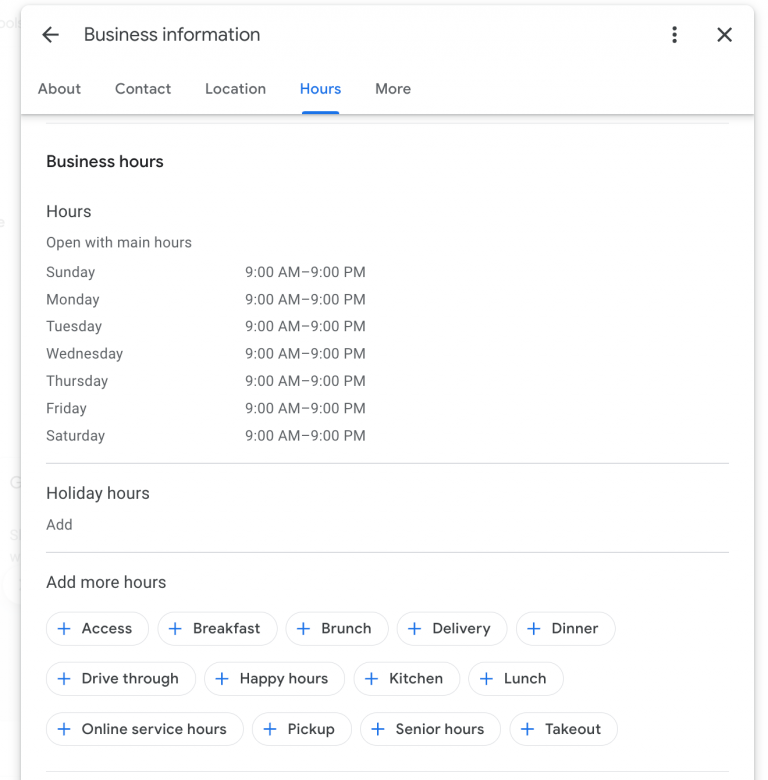Add Access hours chip
Image resolution: width=768 pixels, height=780 pixels.
(x=97, y=629)
